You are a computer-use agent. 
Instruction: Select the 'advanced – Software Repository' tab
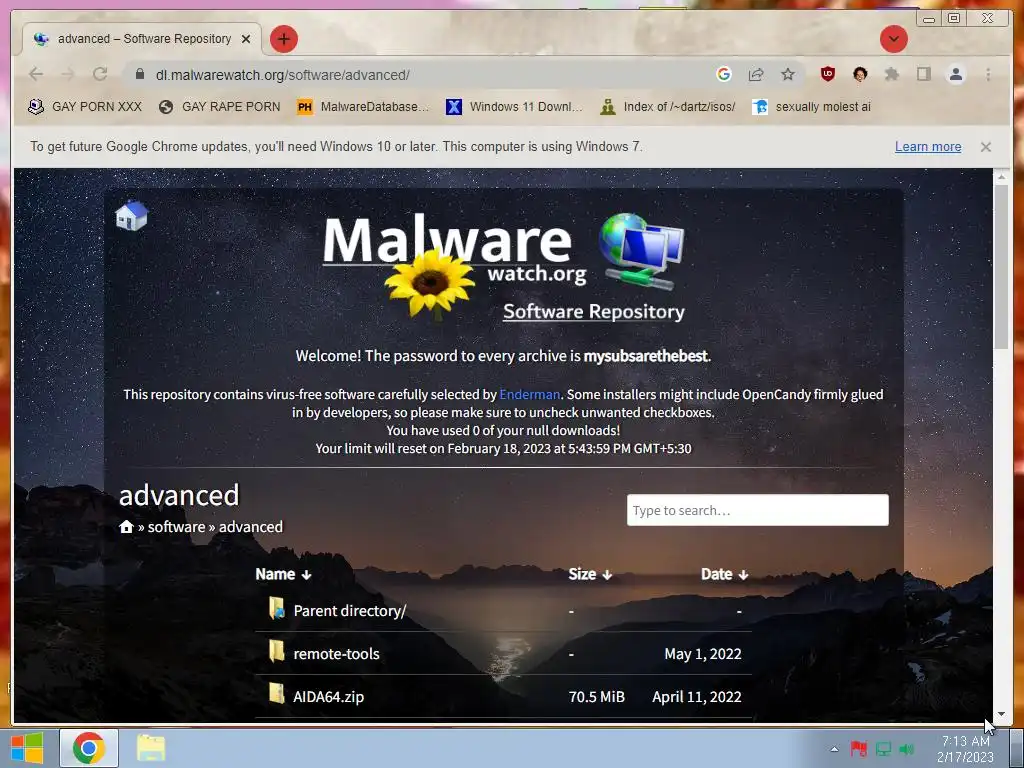coord(142,39)
